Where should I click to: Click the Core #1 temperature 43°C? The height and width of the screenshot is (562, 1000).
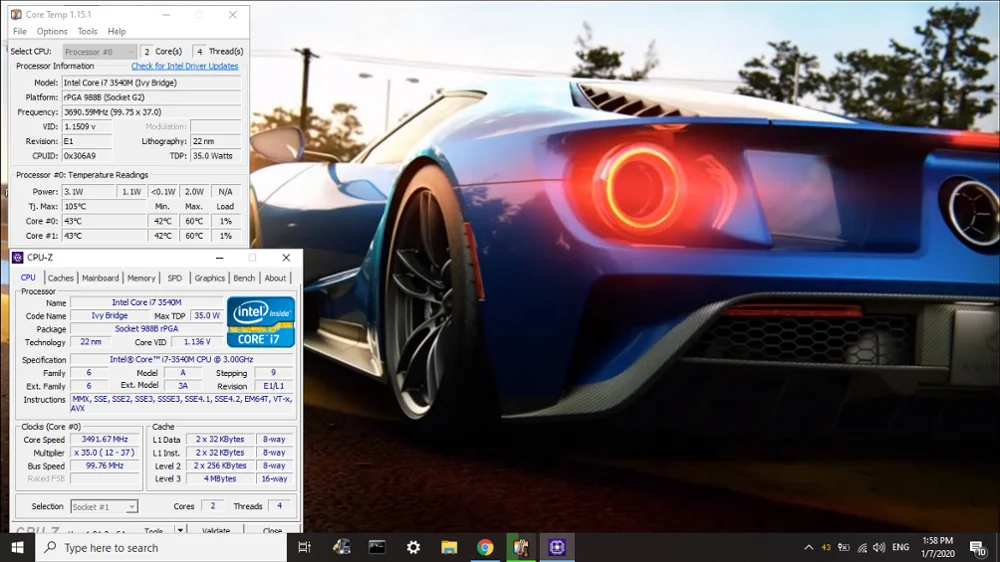103,236
